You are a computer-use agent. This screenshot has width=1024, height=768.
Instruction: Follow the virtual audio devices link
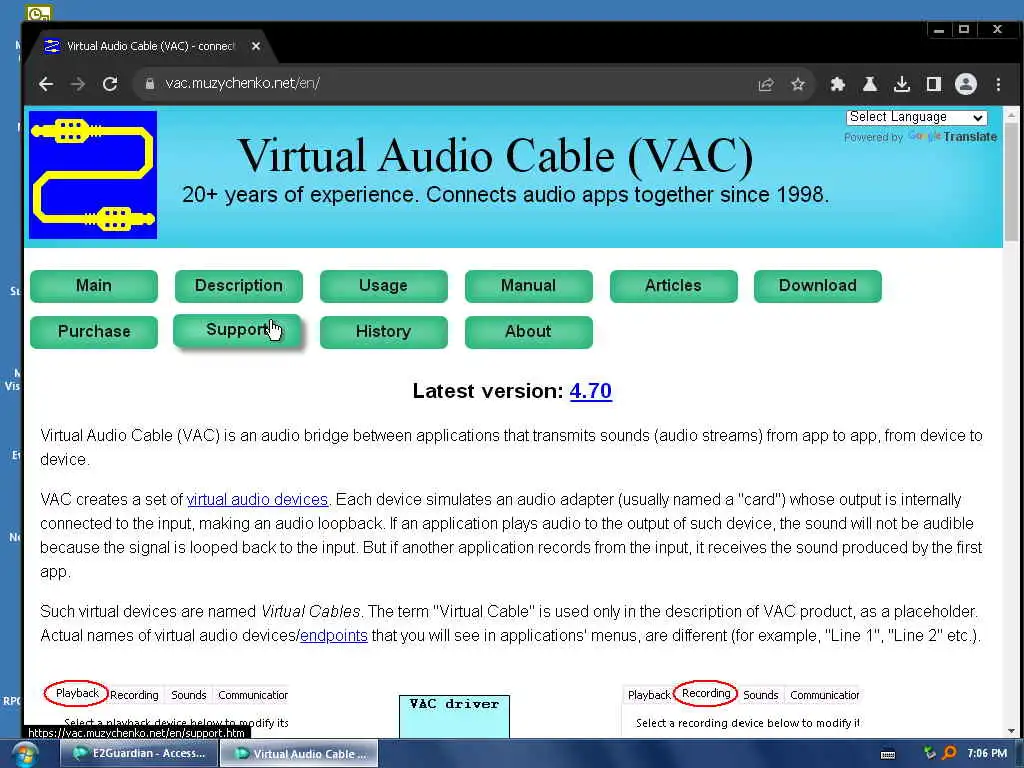(x=257, y=500)
